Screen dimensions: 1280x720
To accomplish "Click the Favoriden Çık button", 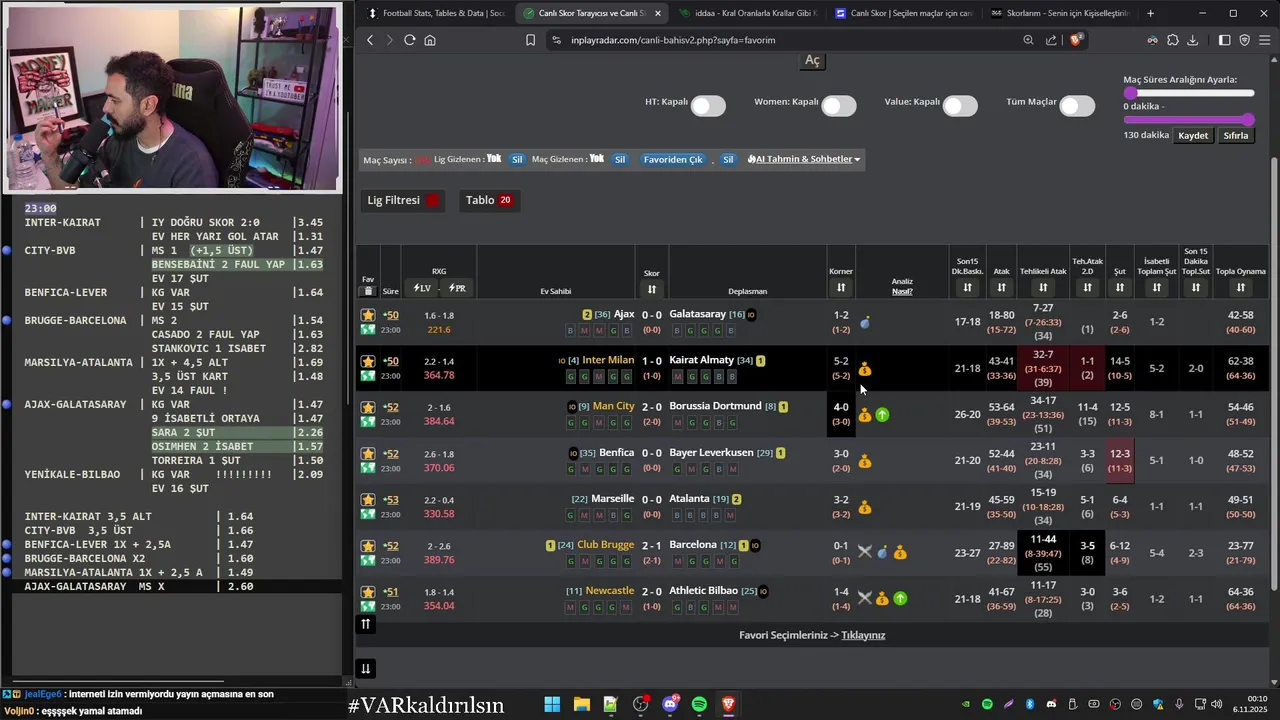I will point(673,159).
